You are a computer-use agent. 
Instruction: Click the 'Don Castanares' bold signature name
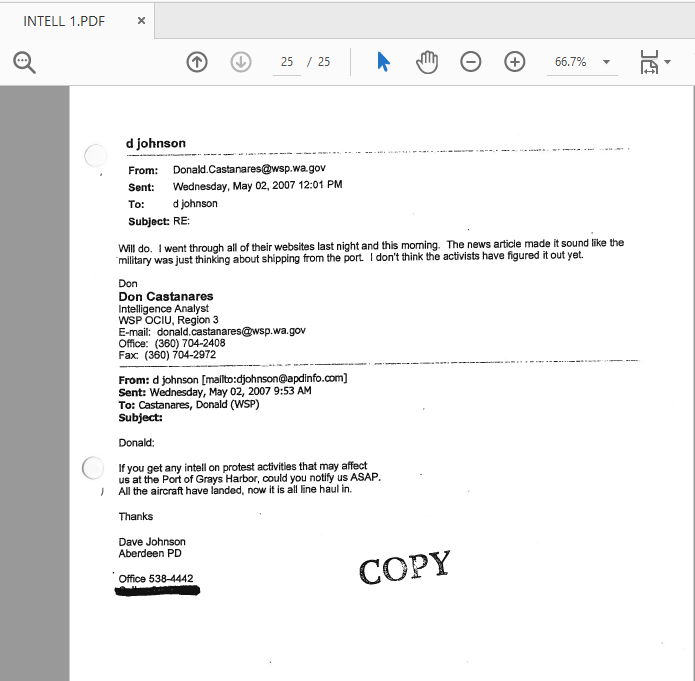[165, 296]
